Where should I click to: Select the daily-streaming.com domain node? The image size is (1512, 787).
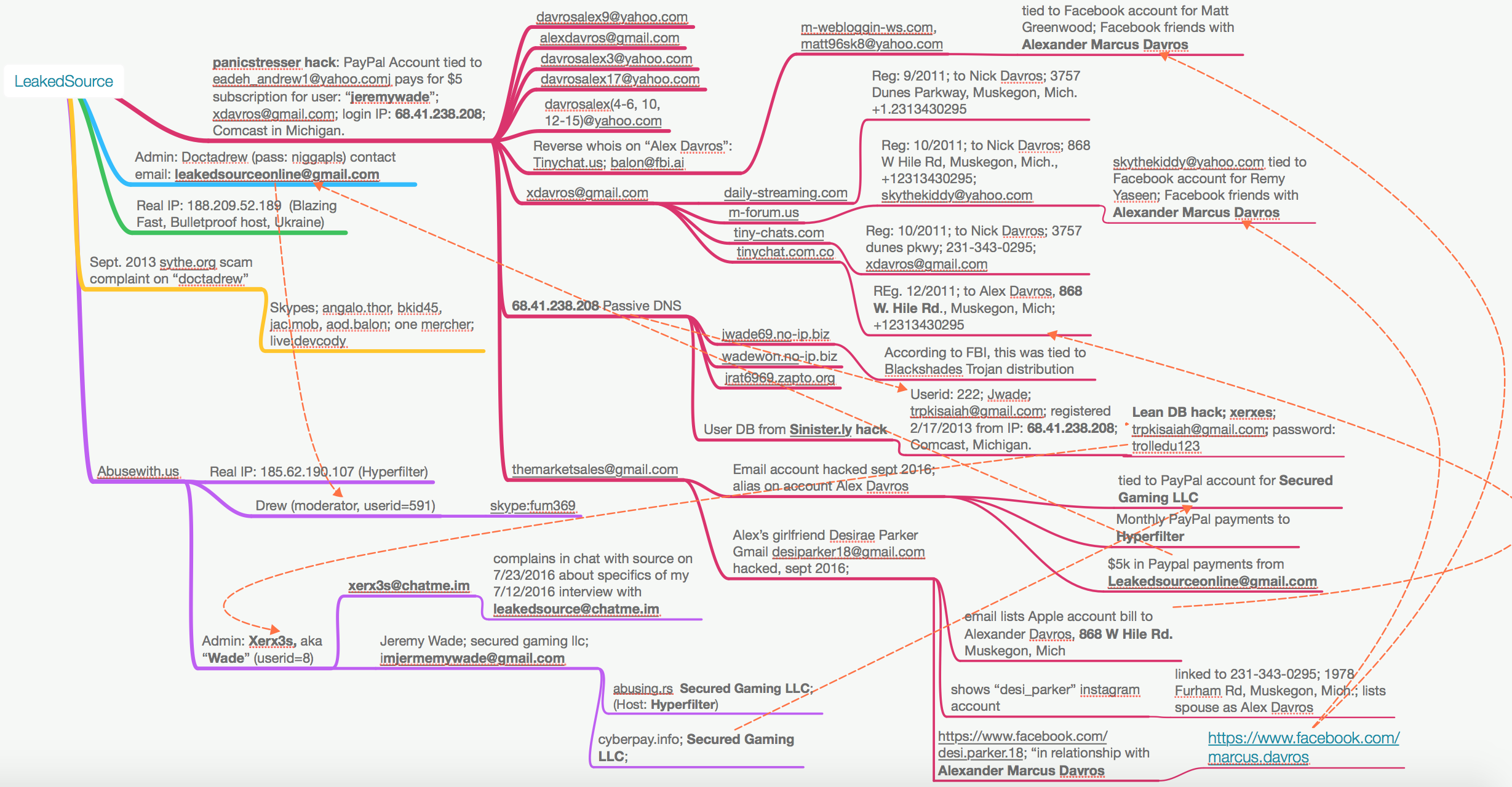pos(785,192)
